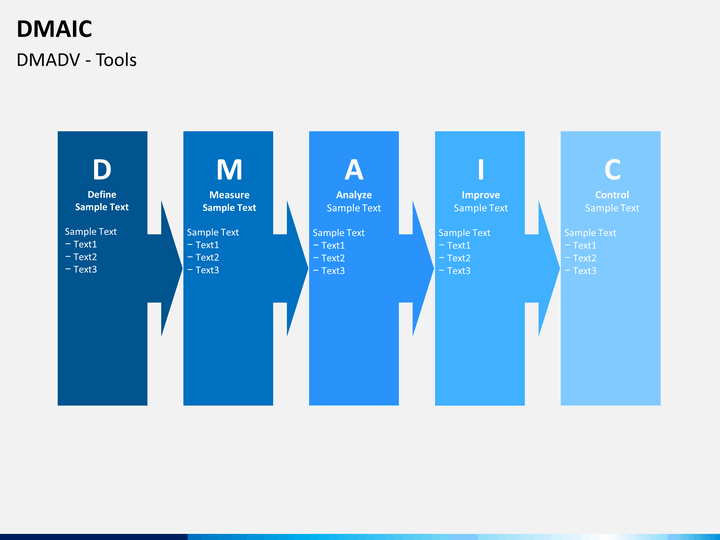
Task: Click 'Sample Text' above Text1 in Improve column
Action: click(465, 233)
